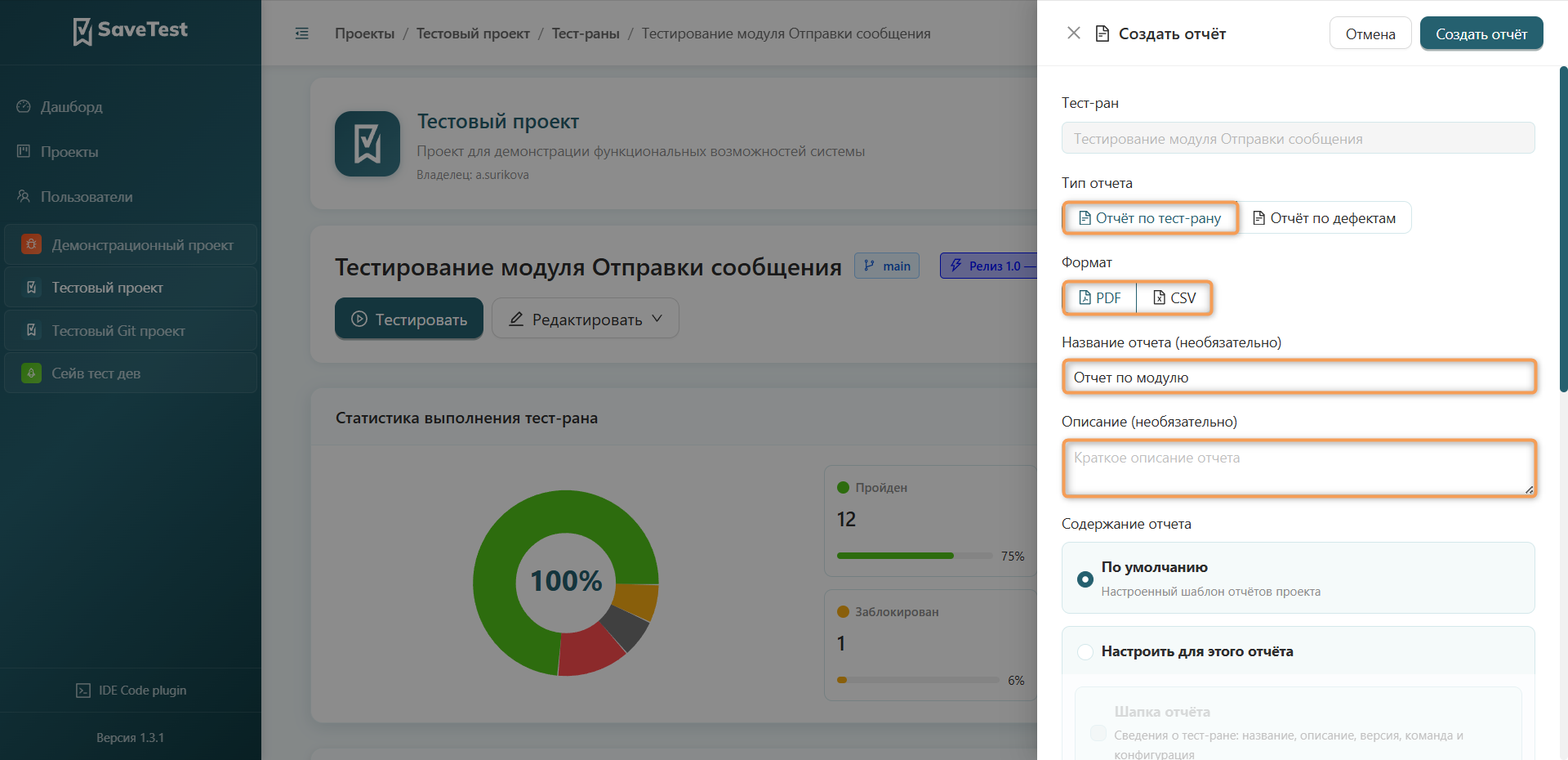Select Отчёт по дефектам type
Image resolution: width=1568 pixels, height=760 pixels.
click(x=1325, y=218)
